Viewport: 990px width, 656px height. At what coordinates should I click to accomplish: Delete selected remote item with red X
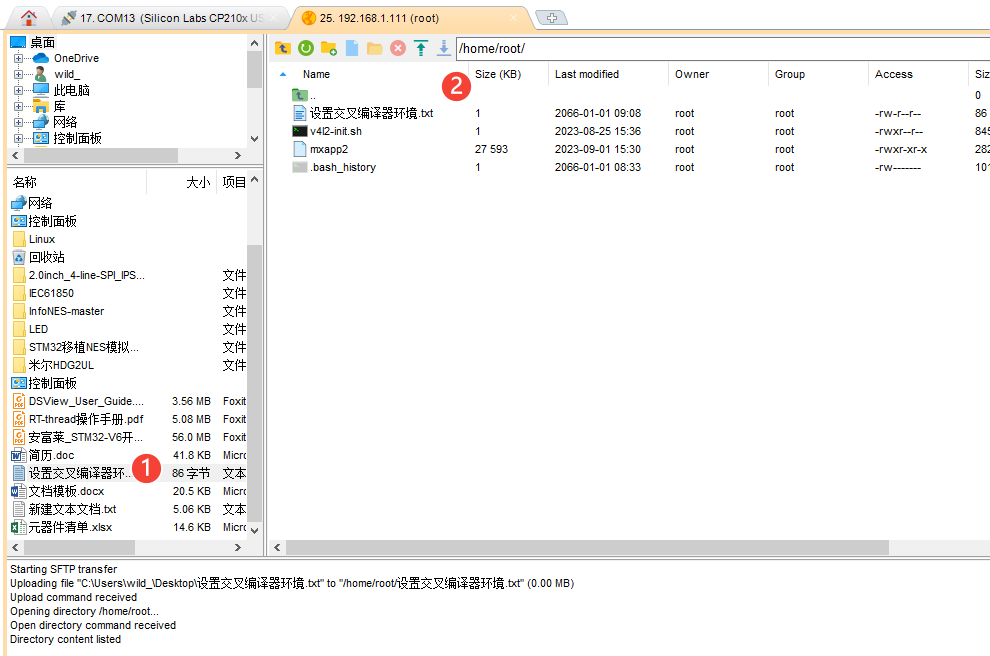(x=398, y=48)
